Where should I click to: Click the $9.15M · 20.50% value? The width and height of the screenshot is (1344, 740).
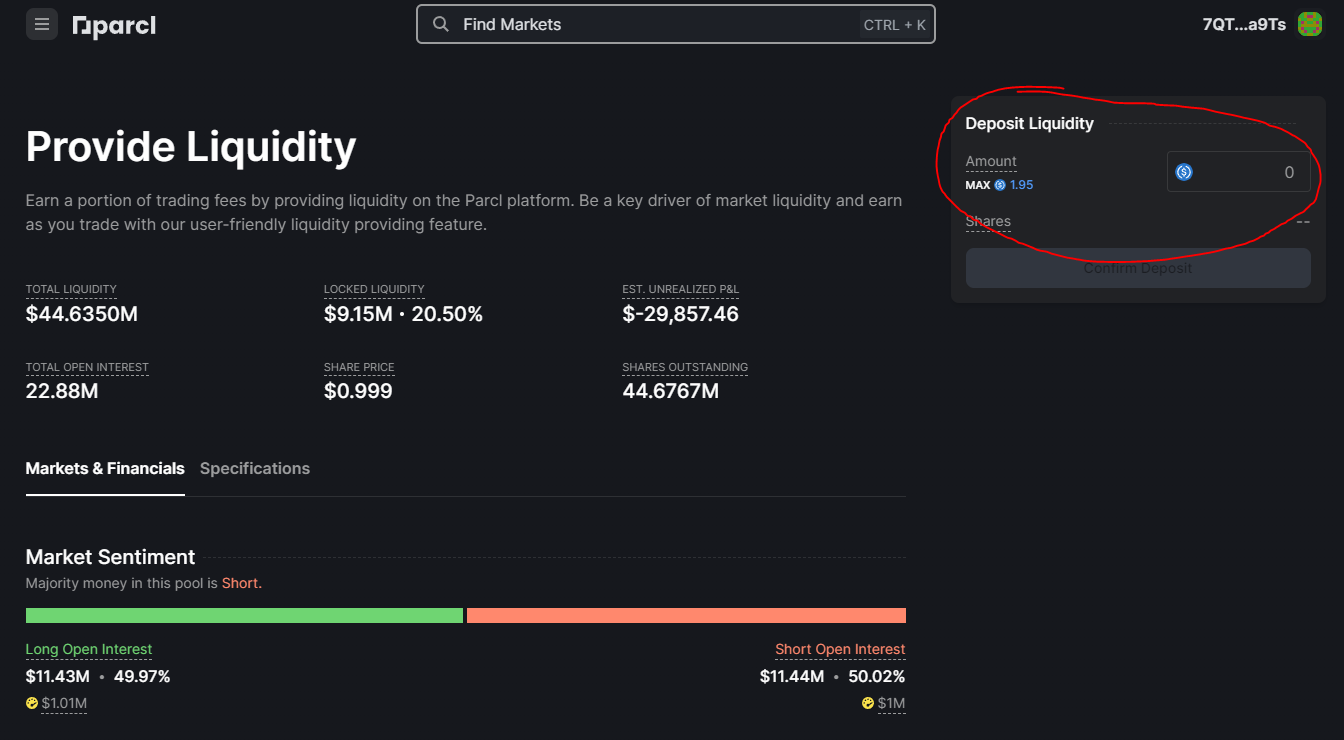403,314
